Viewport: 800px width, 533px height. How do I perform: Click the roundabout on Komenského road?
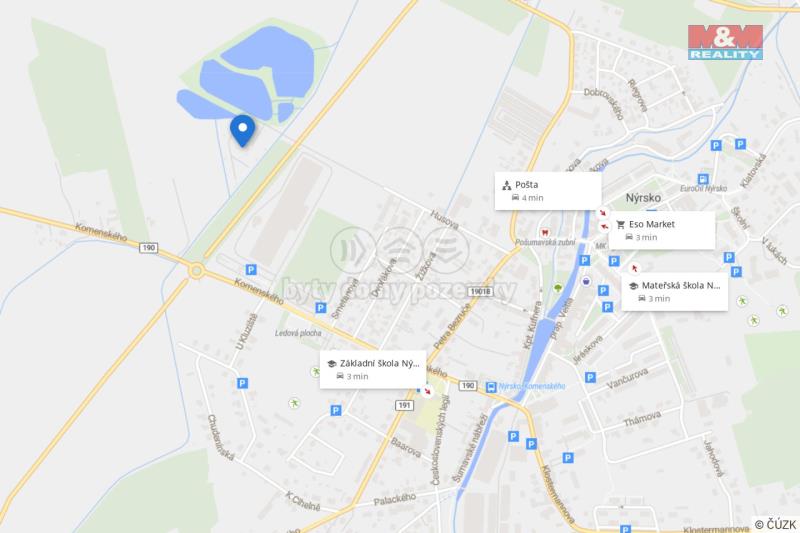(x=196, y=270)
